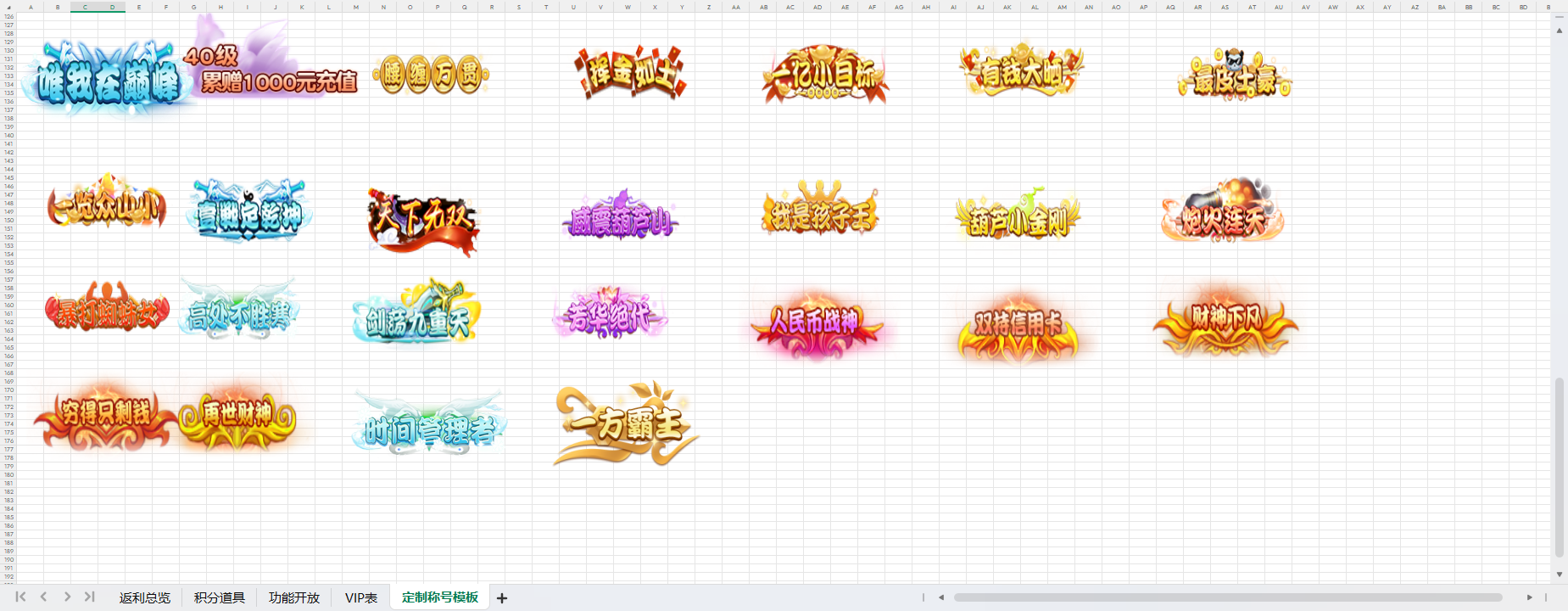Click the vertical scrollbar up arrow
1568x611 pixels.
coord(1559,31)
